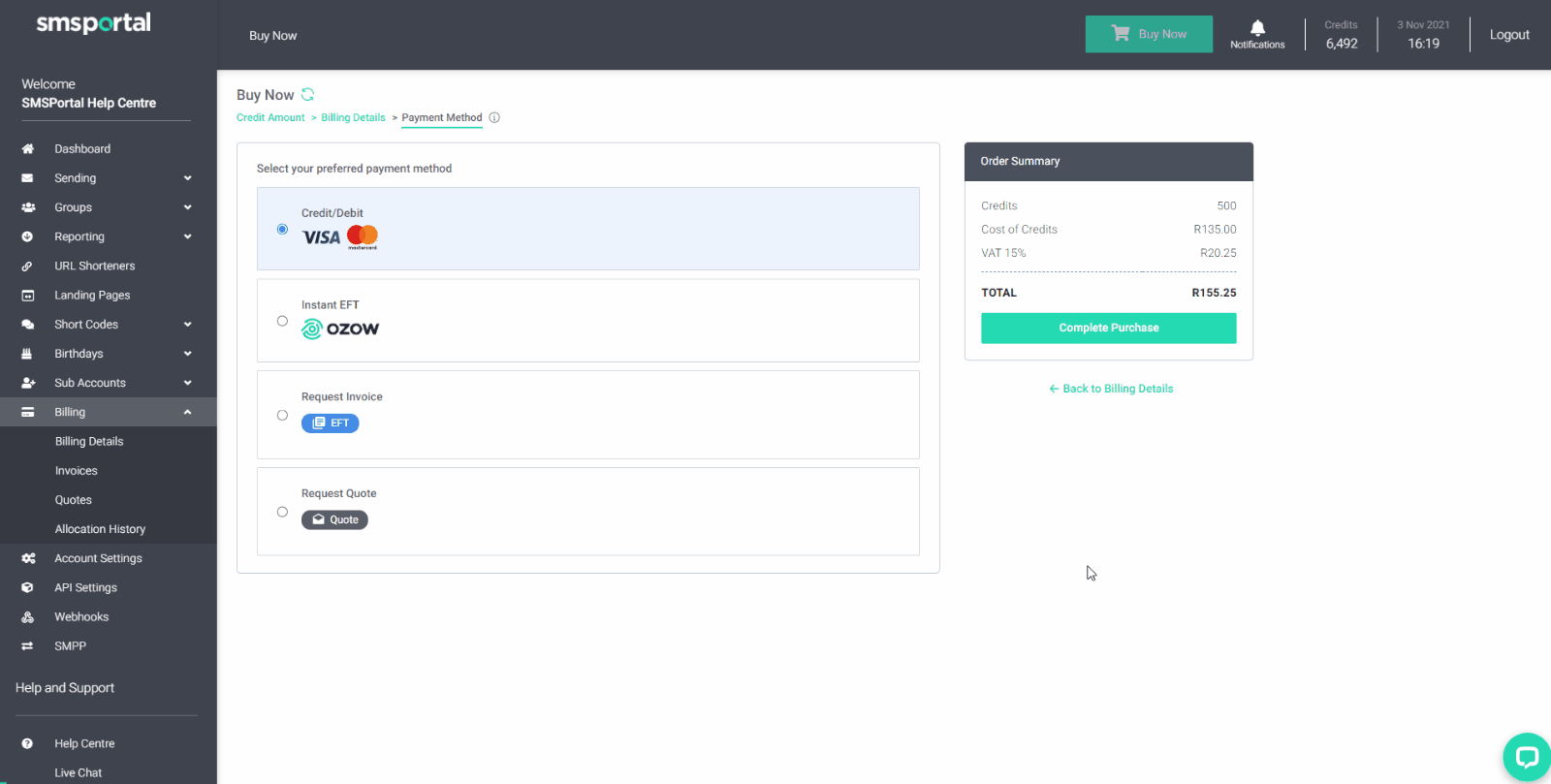1551x784 pixels.
Task: Open the Webhooks menu item
Action: 81,617
